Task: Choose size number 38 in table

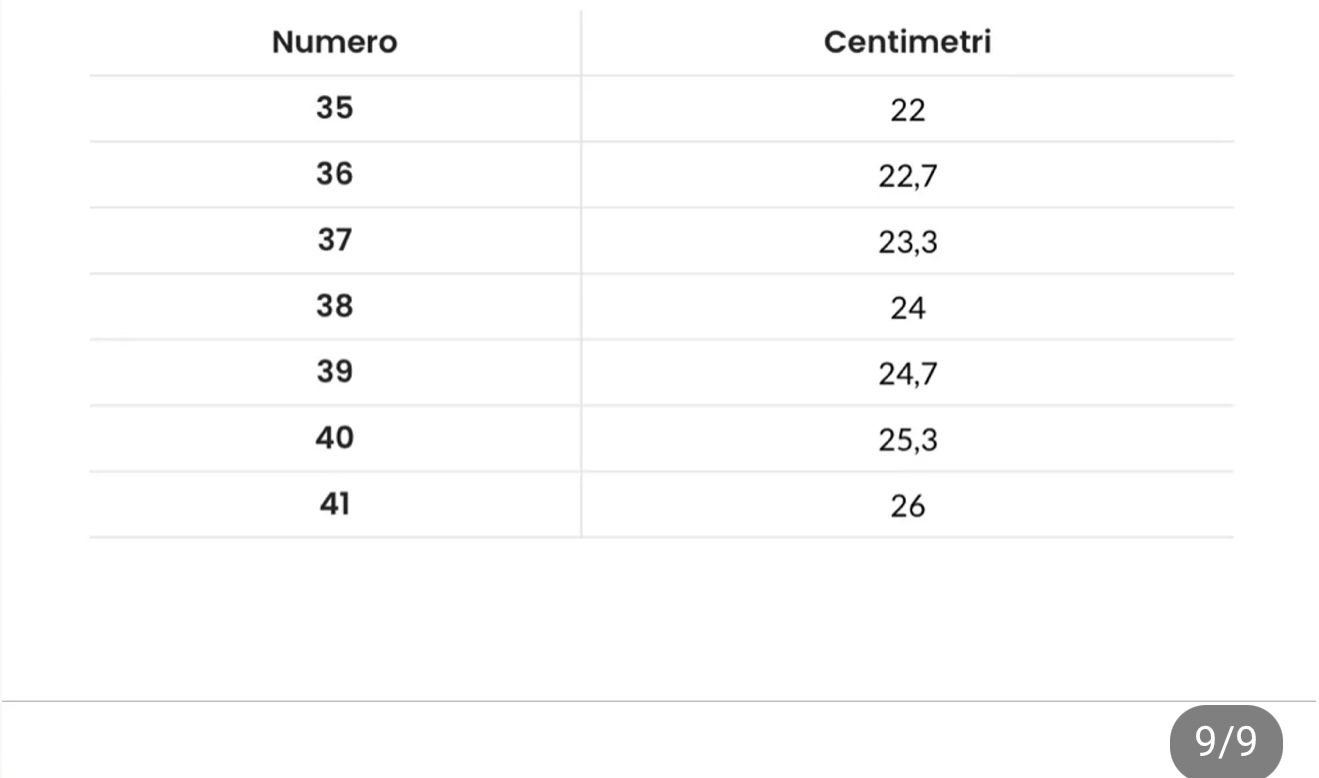Action: (334, 306)
